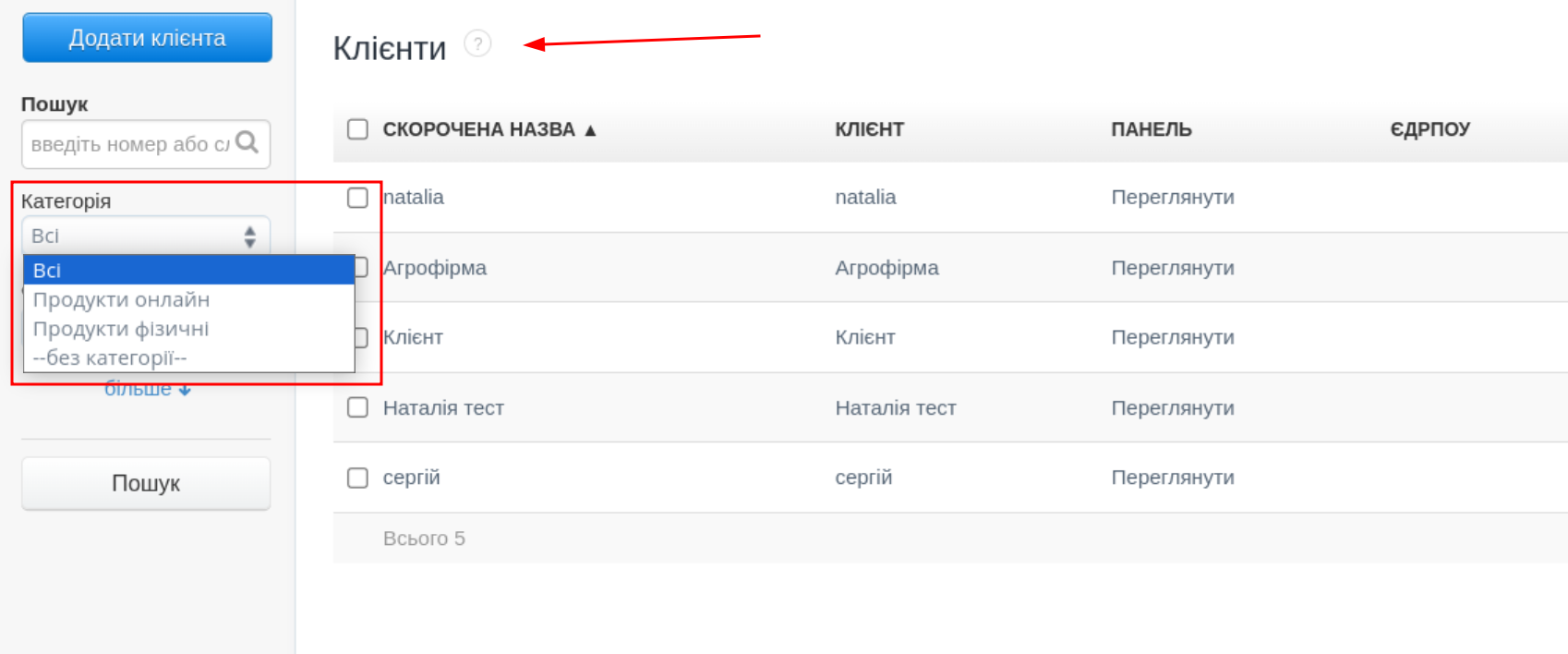Pick the --без категорії-- option
The image size is (1568, 654).
[110, 357]
